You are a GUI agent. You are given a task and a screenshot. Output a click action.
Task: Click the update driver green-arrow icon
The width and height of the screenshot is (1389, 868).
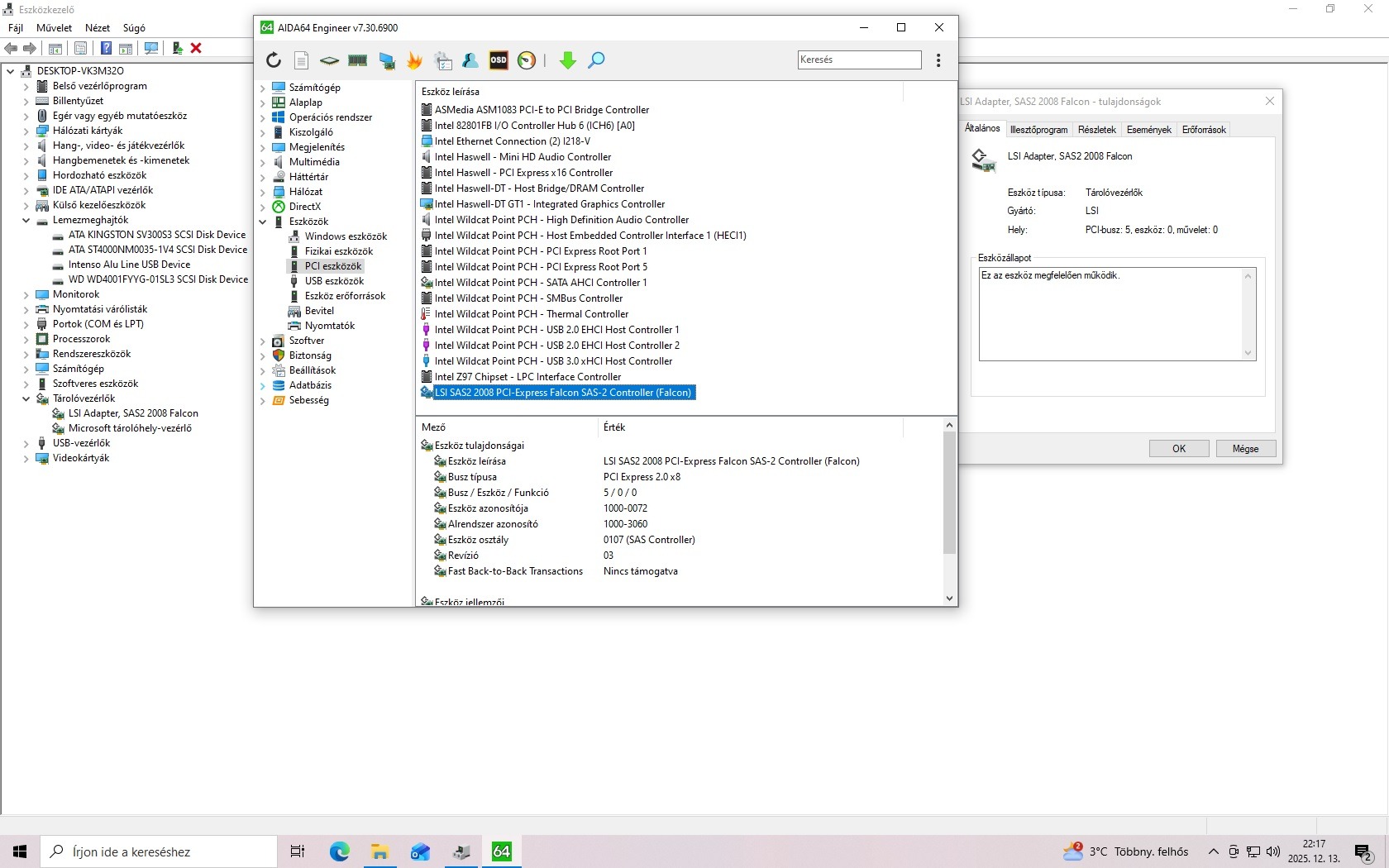[x=177, y=48]
